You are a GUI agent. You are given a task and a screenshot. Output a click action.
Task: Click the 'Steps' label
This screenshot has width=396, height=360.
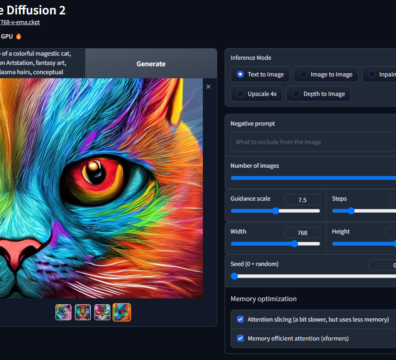point(339,199)
